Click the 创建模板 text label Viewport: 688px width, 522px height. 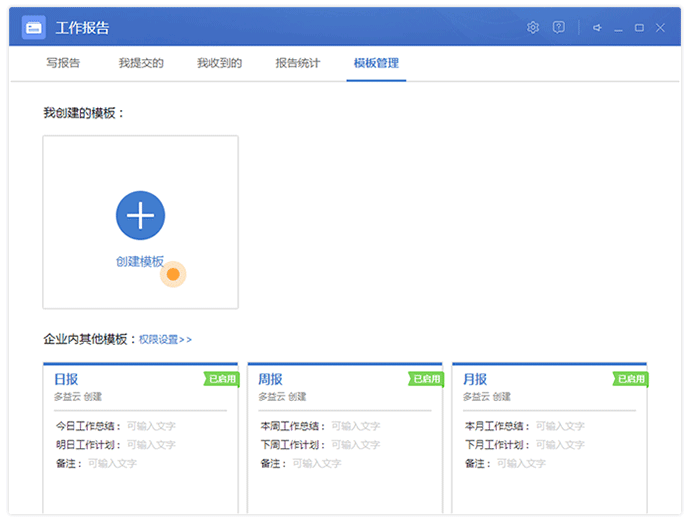click(x=139, y=262)
